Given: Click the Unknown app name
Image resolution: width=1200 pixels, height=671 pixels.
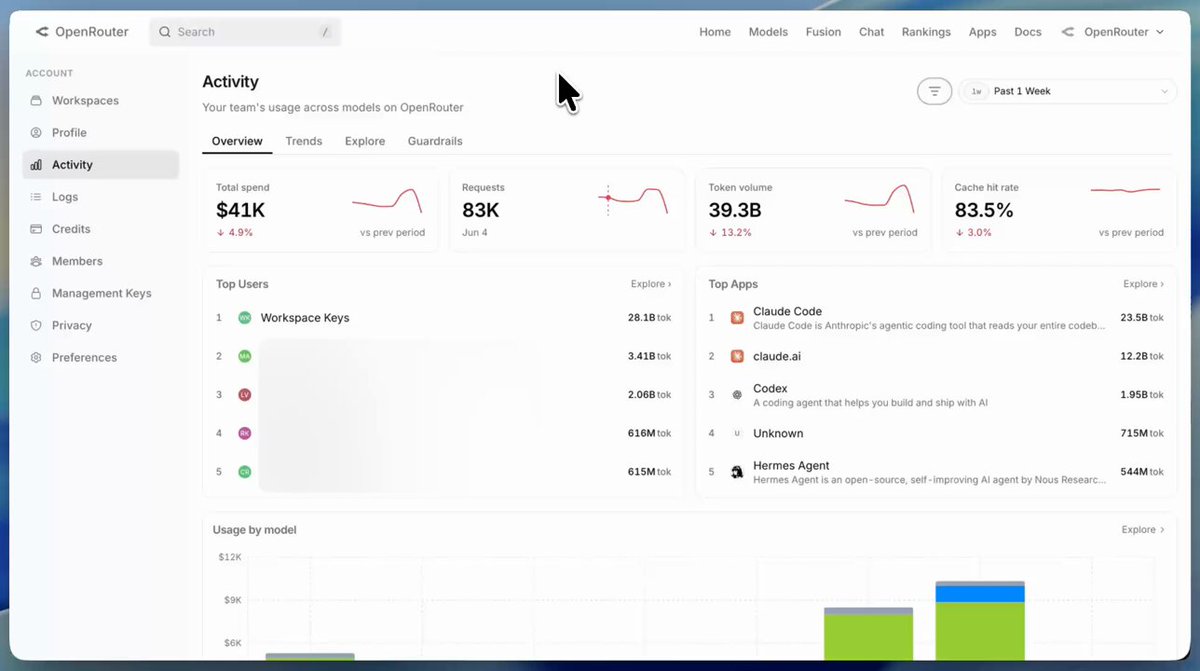Looking at the screenshot, I should 778,433.
